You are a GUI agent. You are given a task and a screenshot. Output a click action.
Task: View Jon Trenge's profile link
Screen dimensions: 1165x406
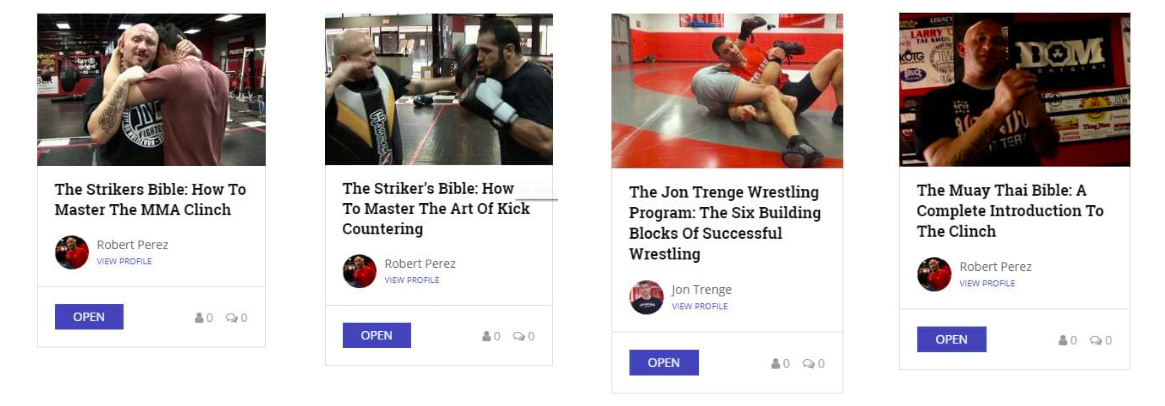(x=700, y=306)
